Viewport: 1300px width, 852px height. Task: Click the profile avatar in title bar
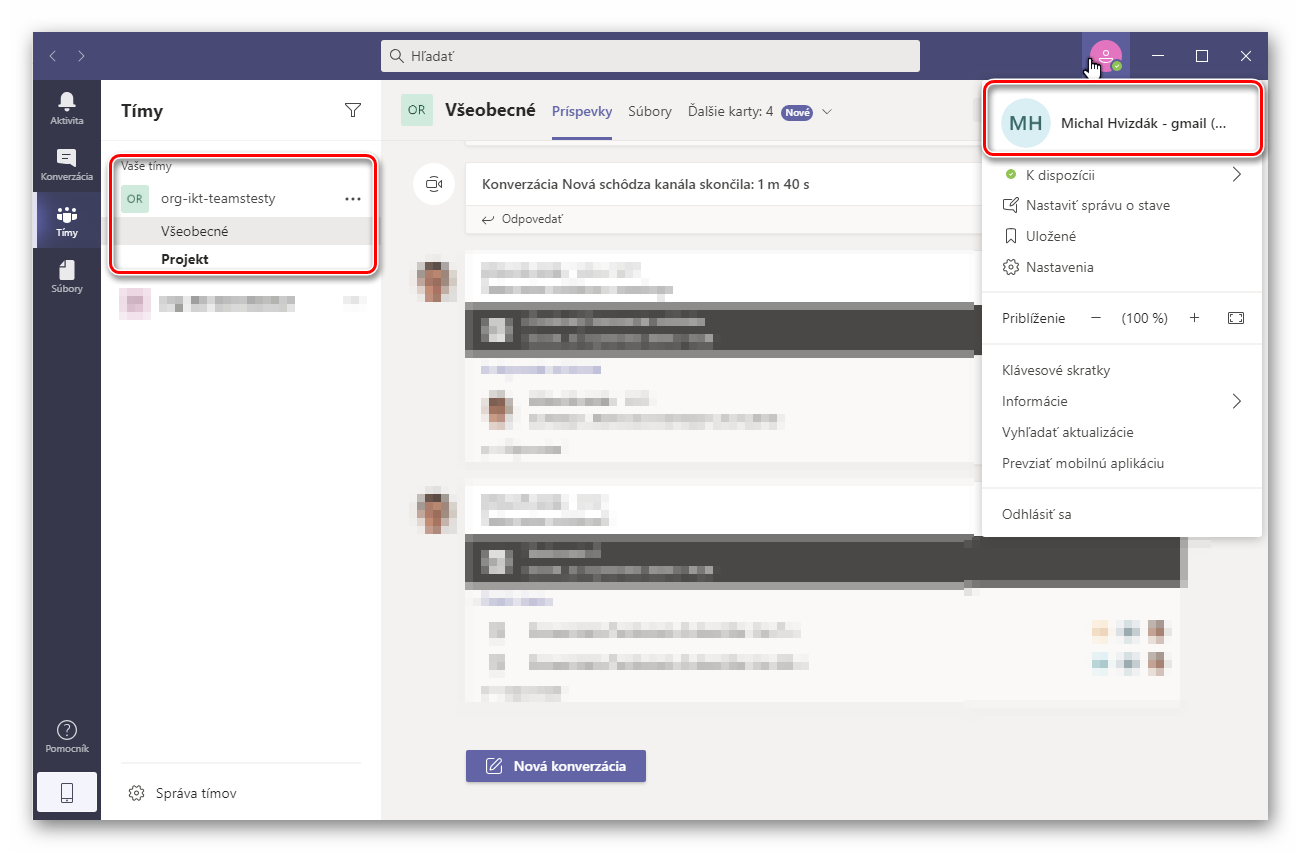coord(1105,56)
